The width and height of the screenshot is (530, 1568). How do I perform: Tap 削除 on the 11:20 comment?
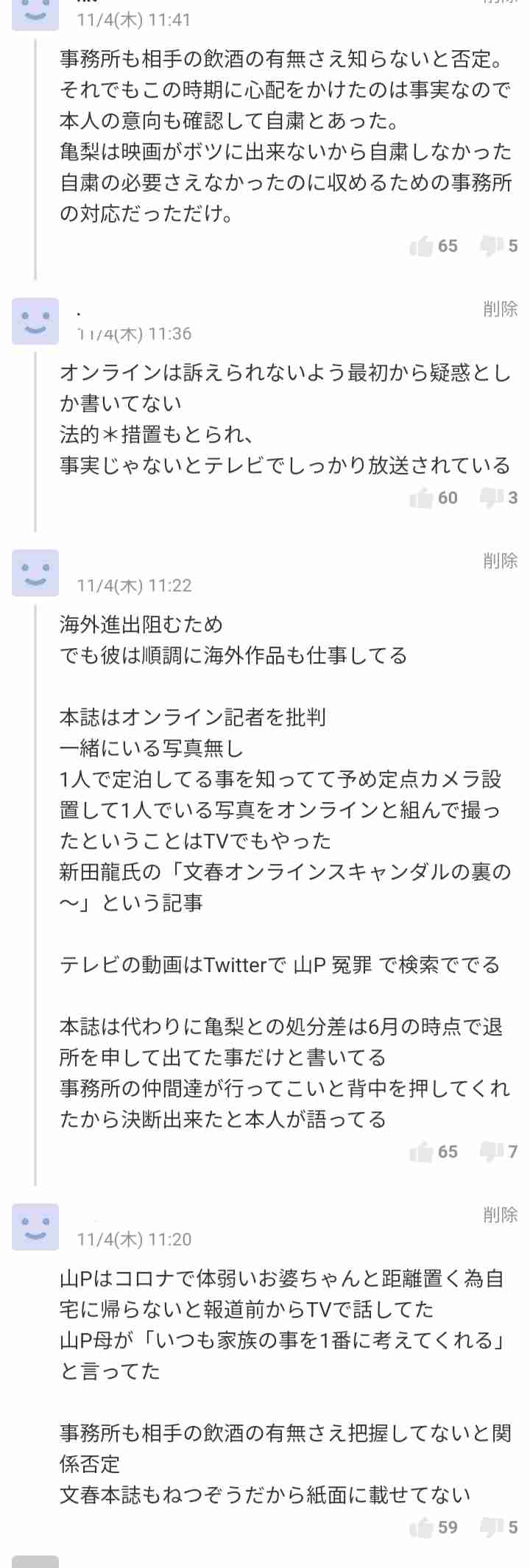501,1215
